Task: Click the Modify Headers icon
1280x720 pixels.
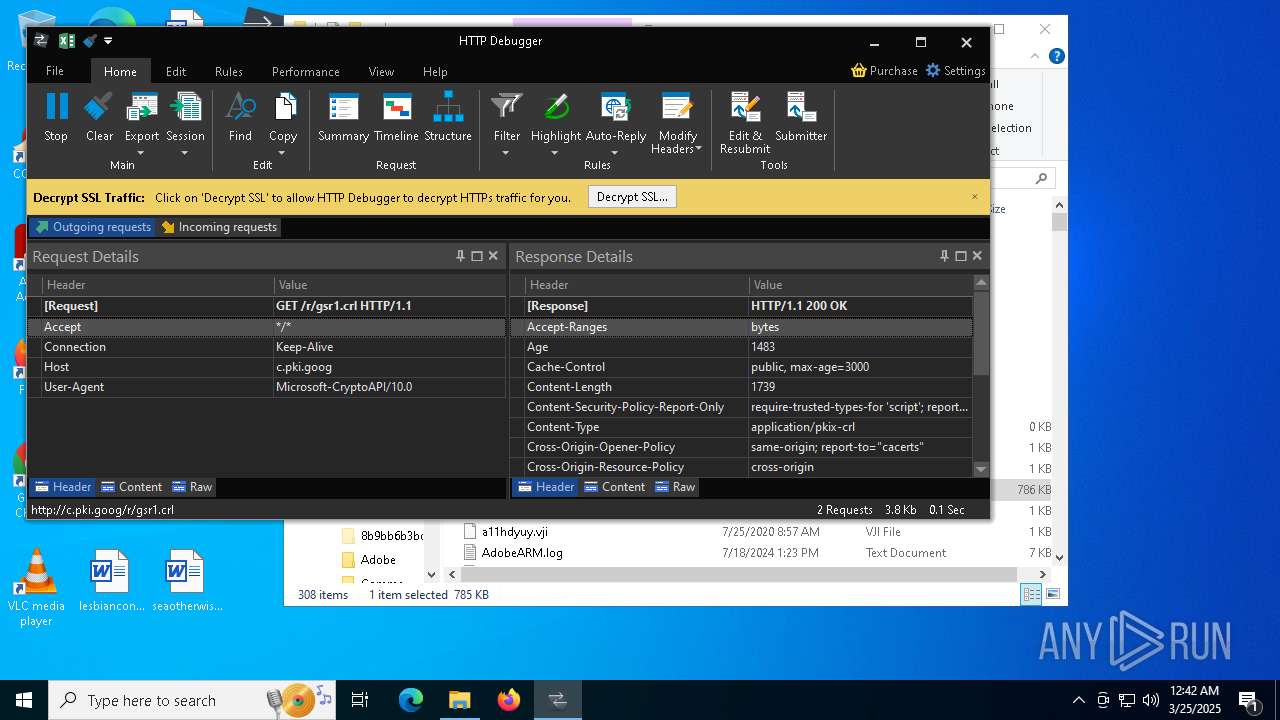Action: point(677,107)
